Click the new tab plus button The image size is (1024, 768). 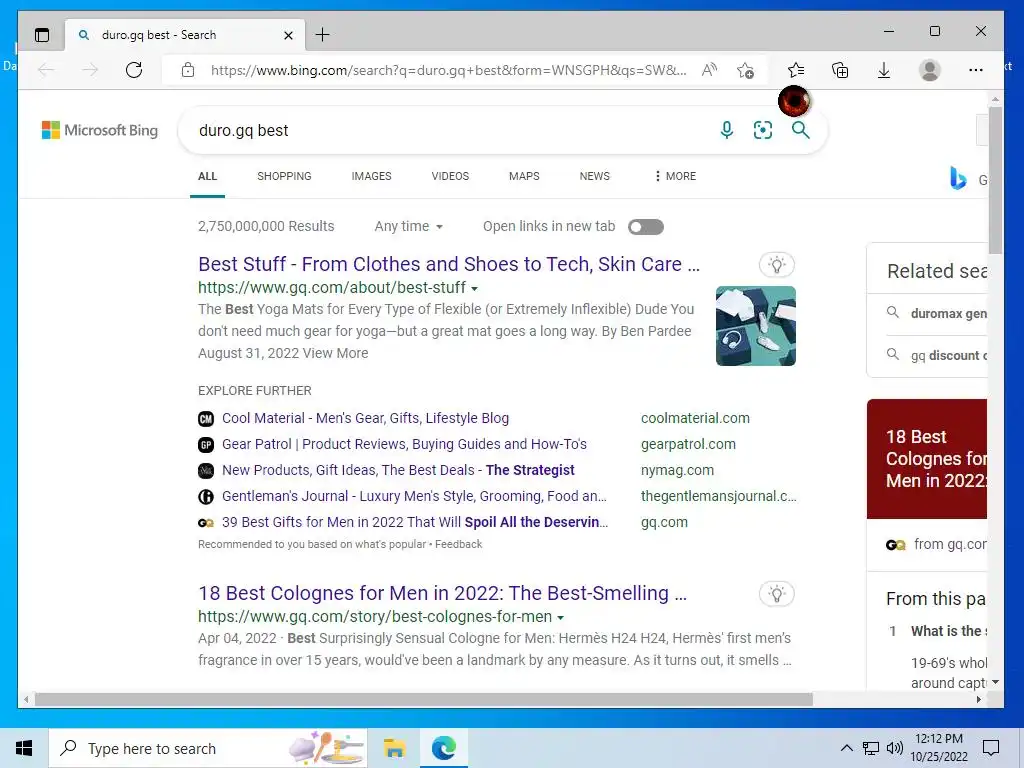click(x=323, y=35)
